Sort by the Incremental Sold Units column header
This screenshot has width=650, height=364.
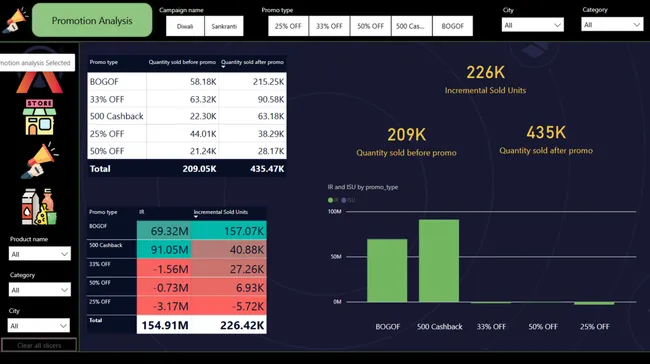coord(221,212)
